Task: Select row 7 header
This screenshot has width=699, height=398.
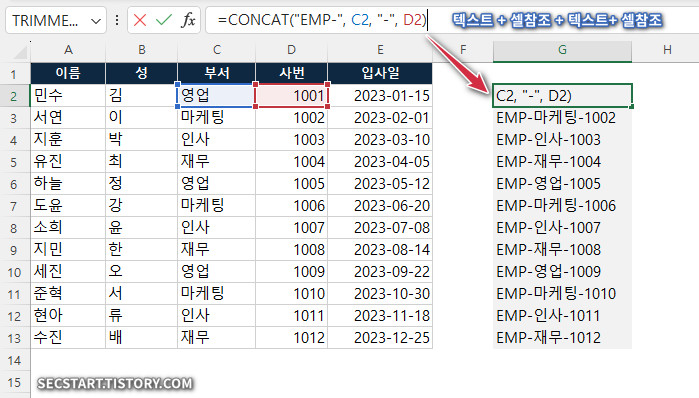Action: 14,205
